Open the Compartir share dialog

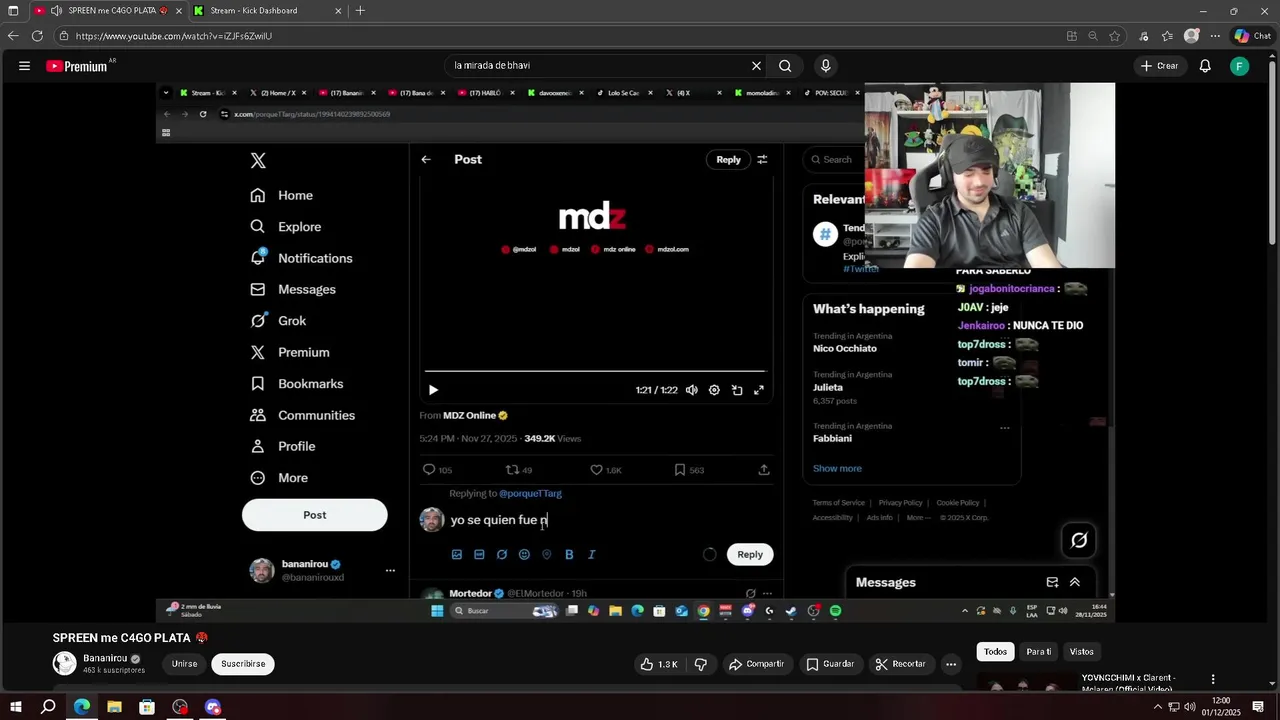(756, 664)
